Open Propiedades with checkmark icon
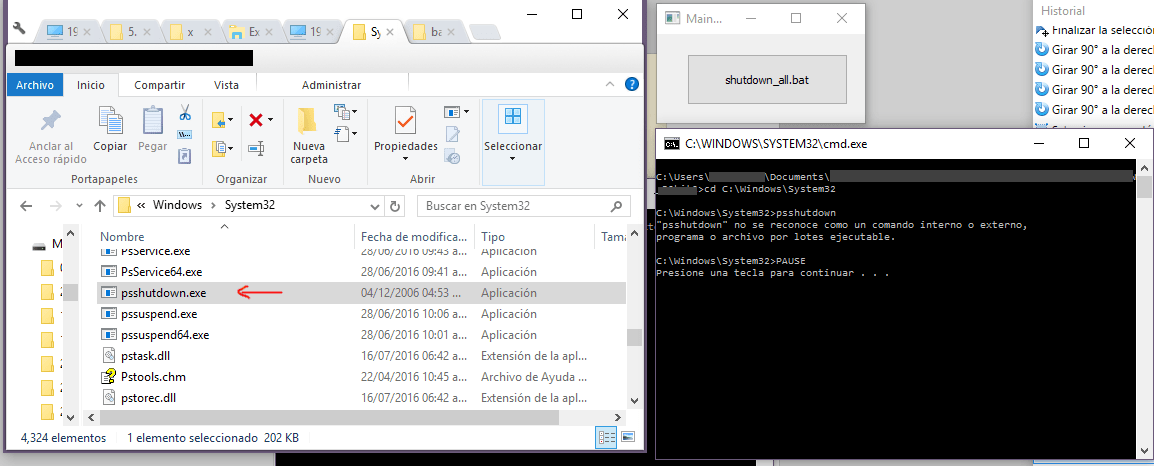 pos(405,121)
